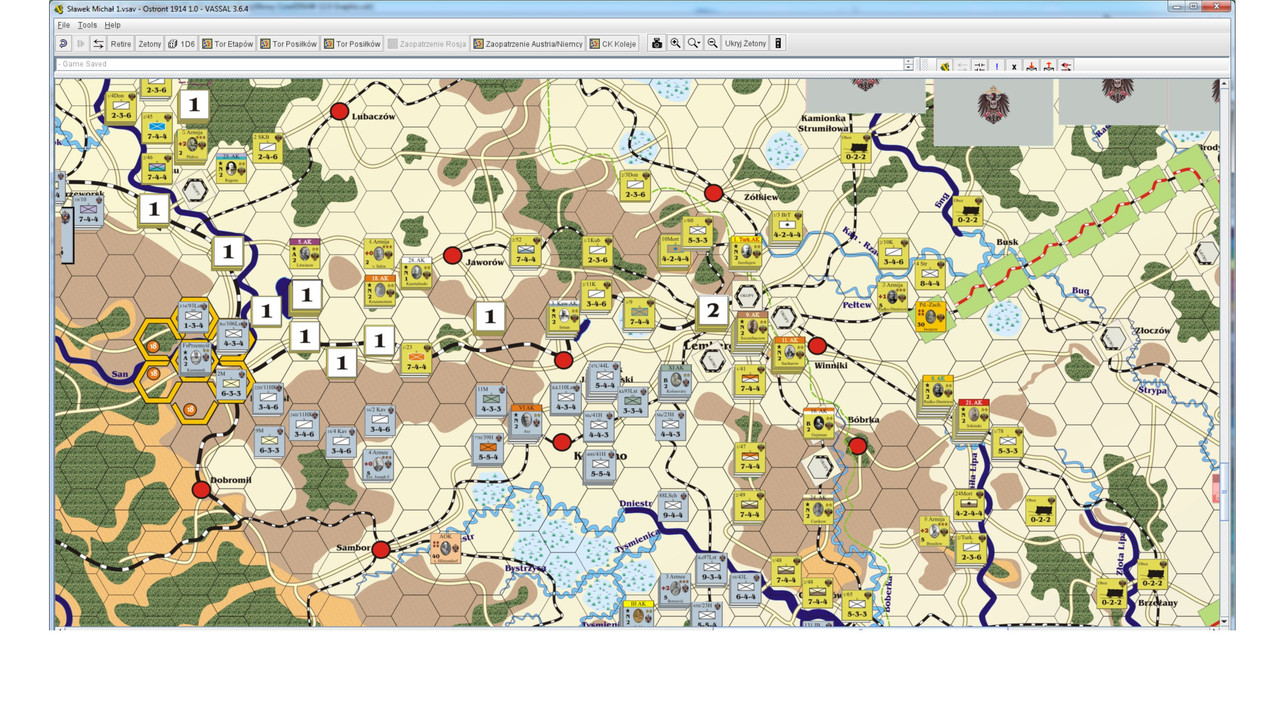Click the chat panel stepper arrows
Screen dimensions: 1280x709
(909, 64)
